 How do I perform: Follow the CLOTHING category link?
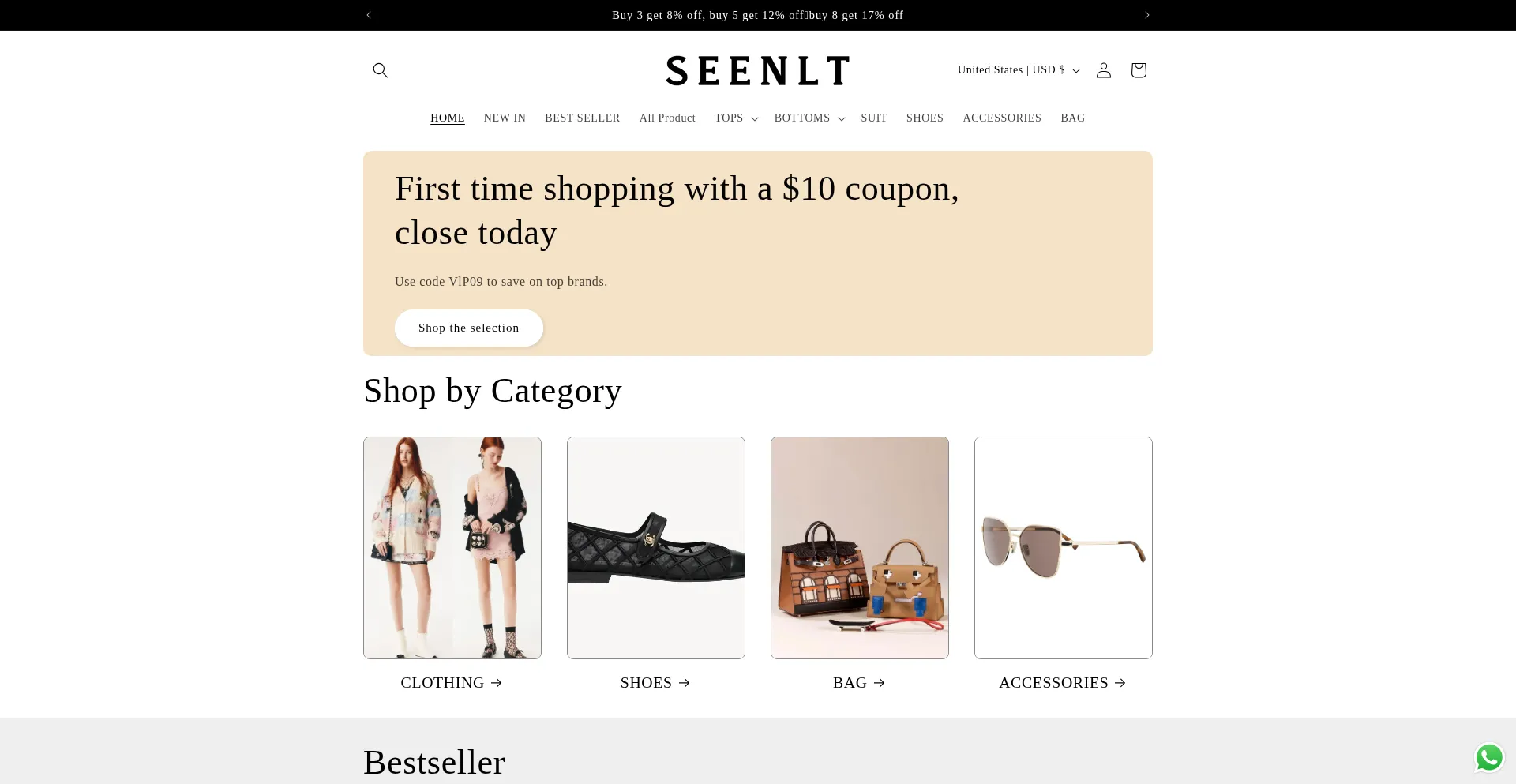(451, 683)
